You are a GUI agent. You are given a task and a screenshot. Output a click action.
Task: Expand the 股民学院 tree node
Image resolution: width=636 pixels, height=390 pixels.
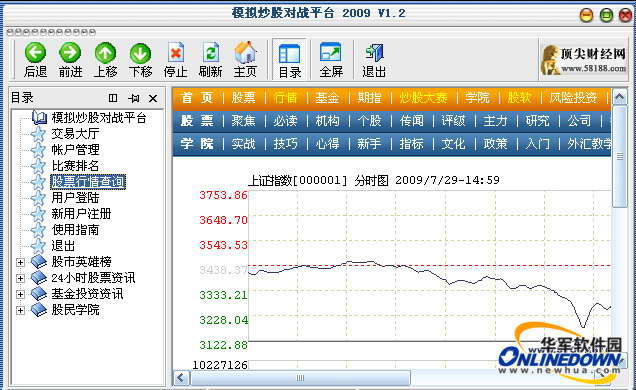point(20,310)
